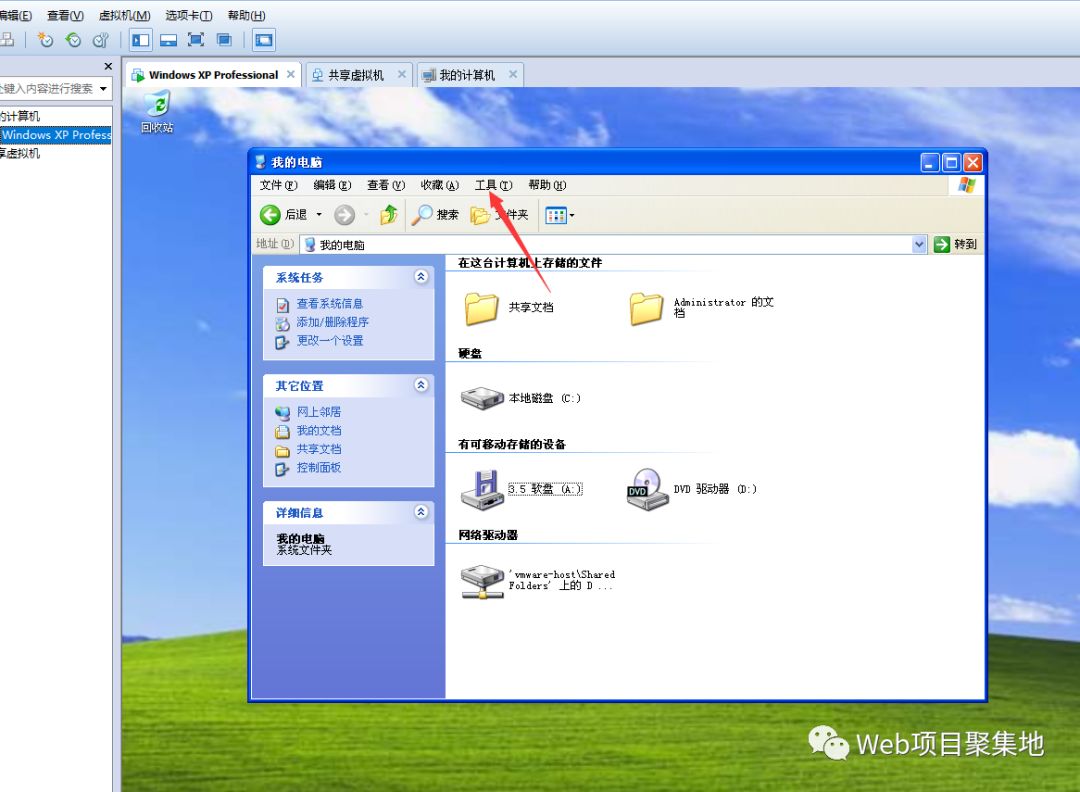1080x792 pixels.
Task: Open the views icon dropdown in toolbar
Action: point(560,216)
